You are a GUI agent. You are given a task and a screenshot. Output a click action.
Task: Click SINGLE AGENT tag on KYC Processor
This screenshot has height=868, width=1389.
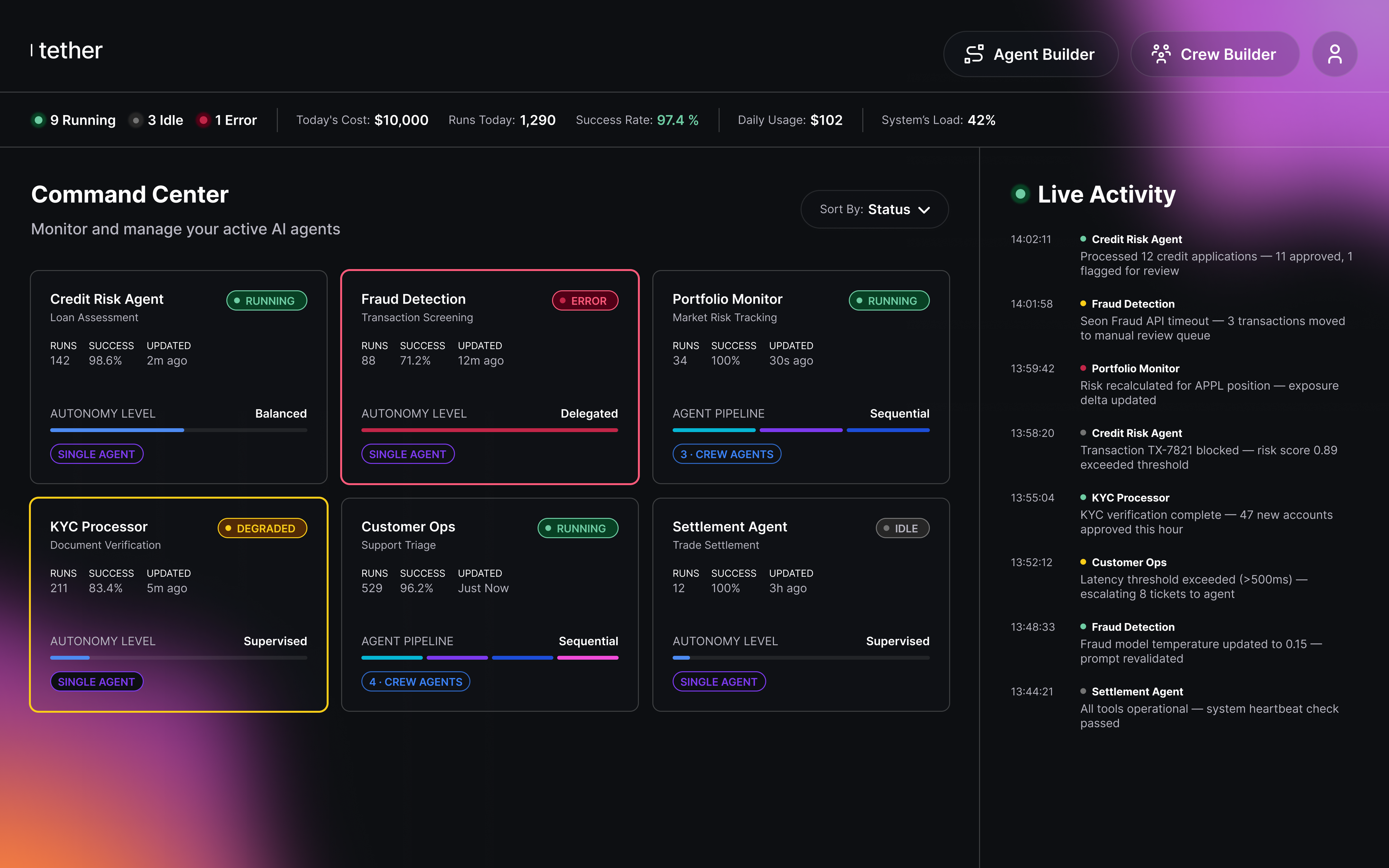[96, 682]
